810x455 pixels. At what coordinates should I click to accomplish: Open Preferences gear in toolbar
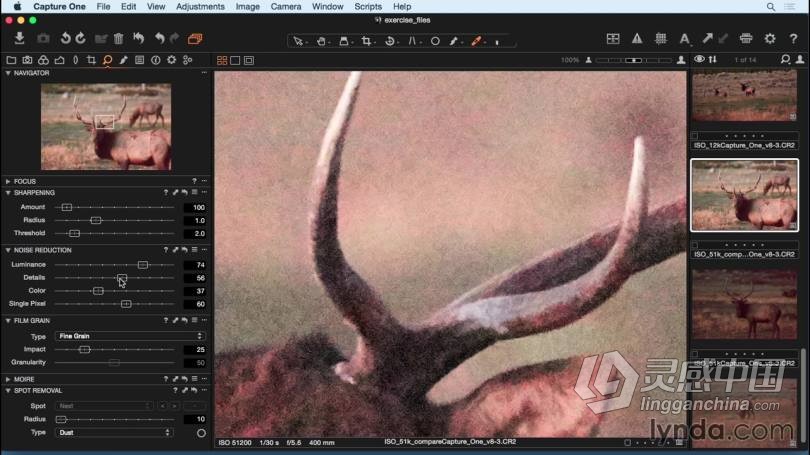(770, 39)
